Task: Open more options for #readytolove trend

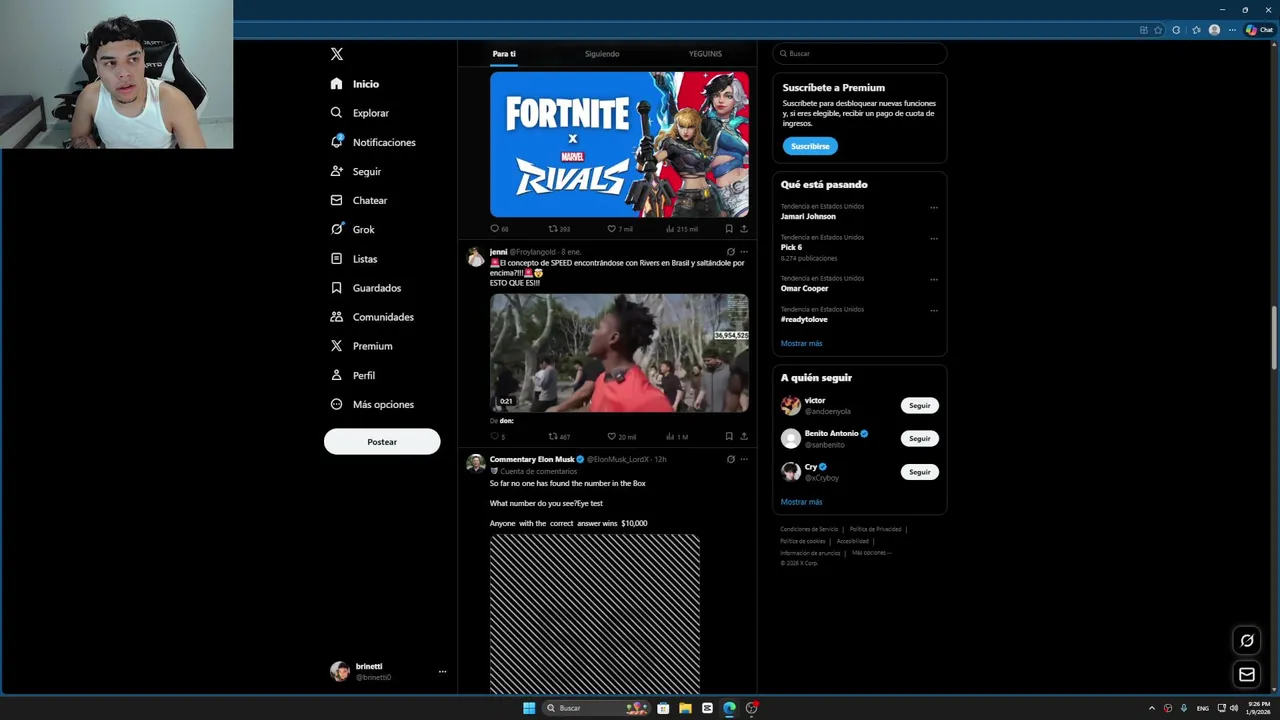Action: pos(934,311)
